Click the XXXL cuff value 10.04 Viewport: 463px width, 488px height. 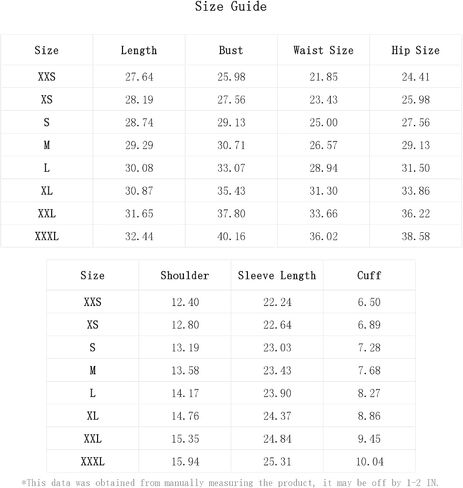[370, 462]
